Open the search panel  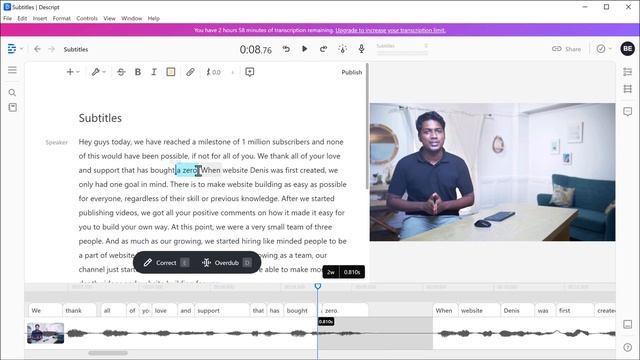point(12,93)
